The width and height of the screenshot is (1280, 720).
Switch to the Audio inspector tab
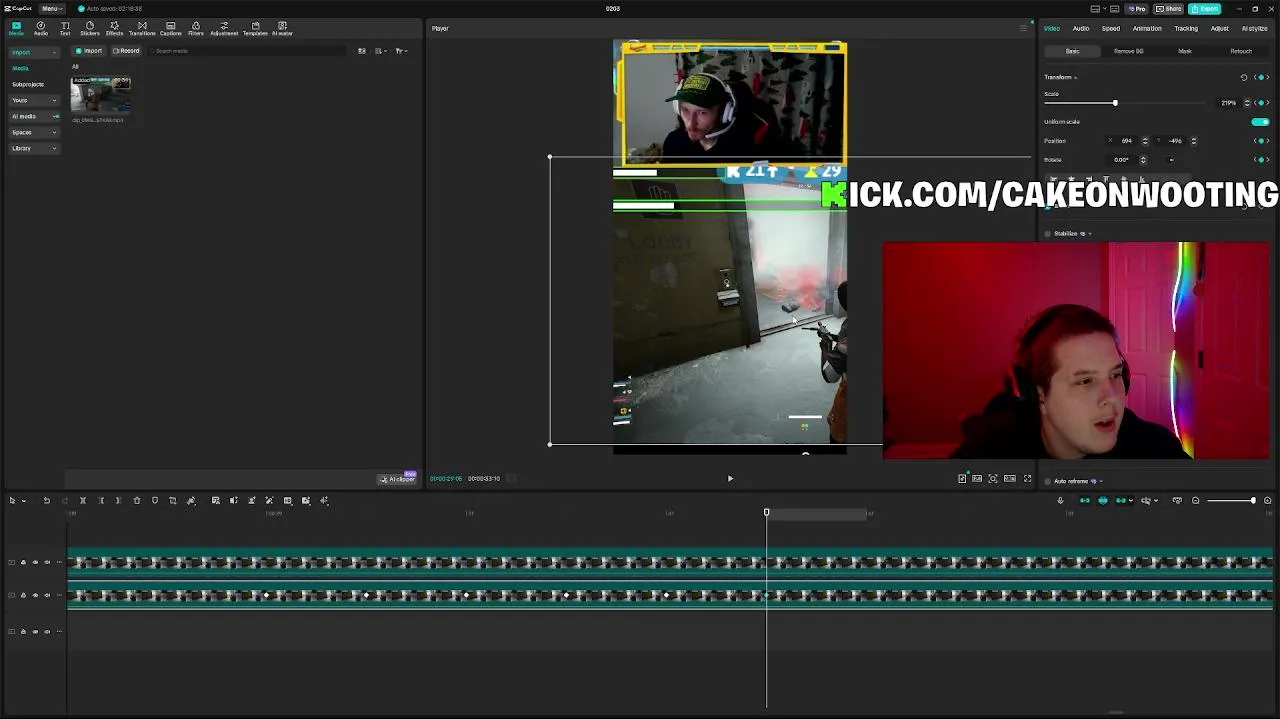pos(1081,28)
